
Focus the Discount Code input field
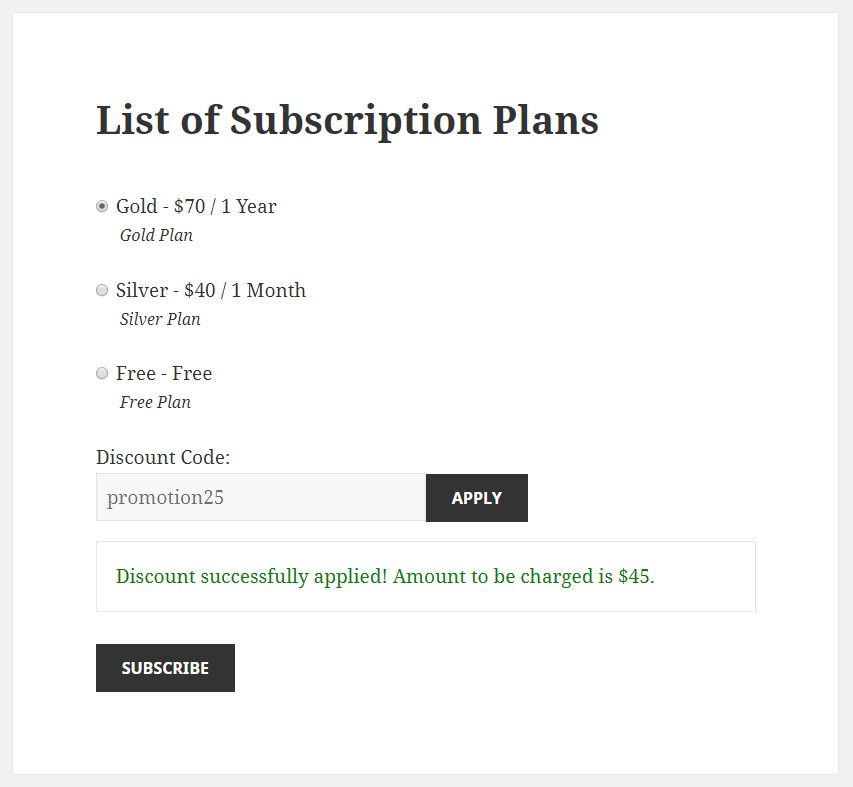[x=261, y=498]
